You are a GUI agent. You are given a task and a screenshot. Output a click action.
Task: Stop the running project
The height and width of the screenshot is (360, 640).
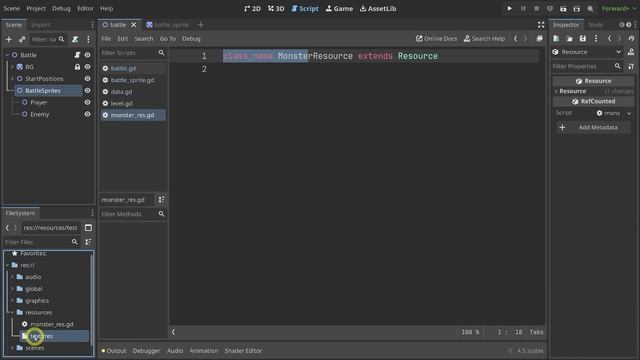click(x=536, y=9)
